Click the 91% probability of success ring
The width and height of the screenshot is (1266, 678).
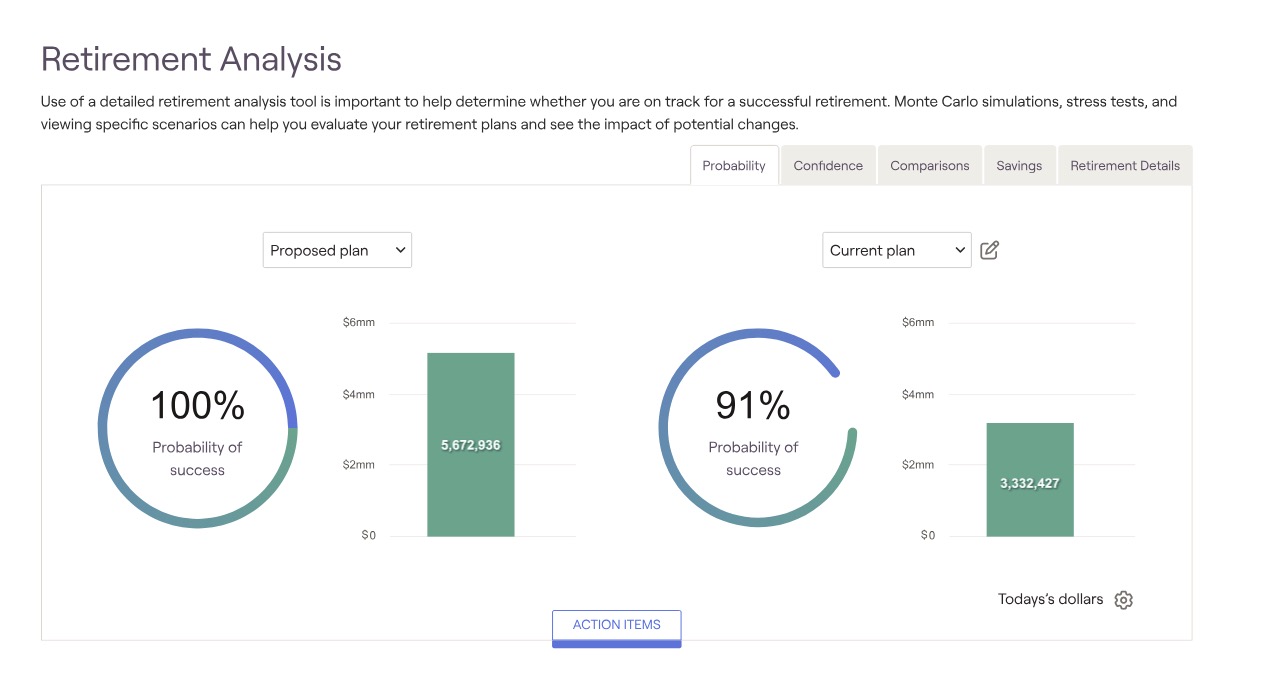[757, 427]
